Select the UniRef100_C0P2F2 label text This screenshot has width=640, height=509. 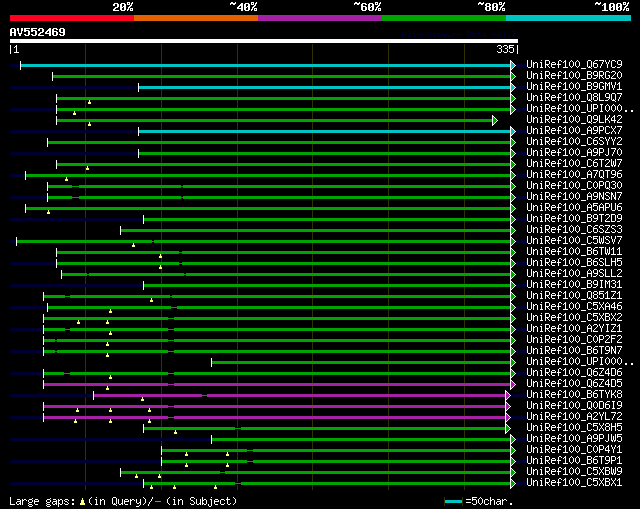(574, 340)
